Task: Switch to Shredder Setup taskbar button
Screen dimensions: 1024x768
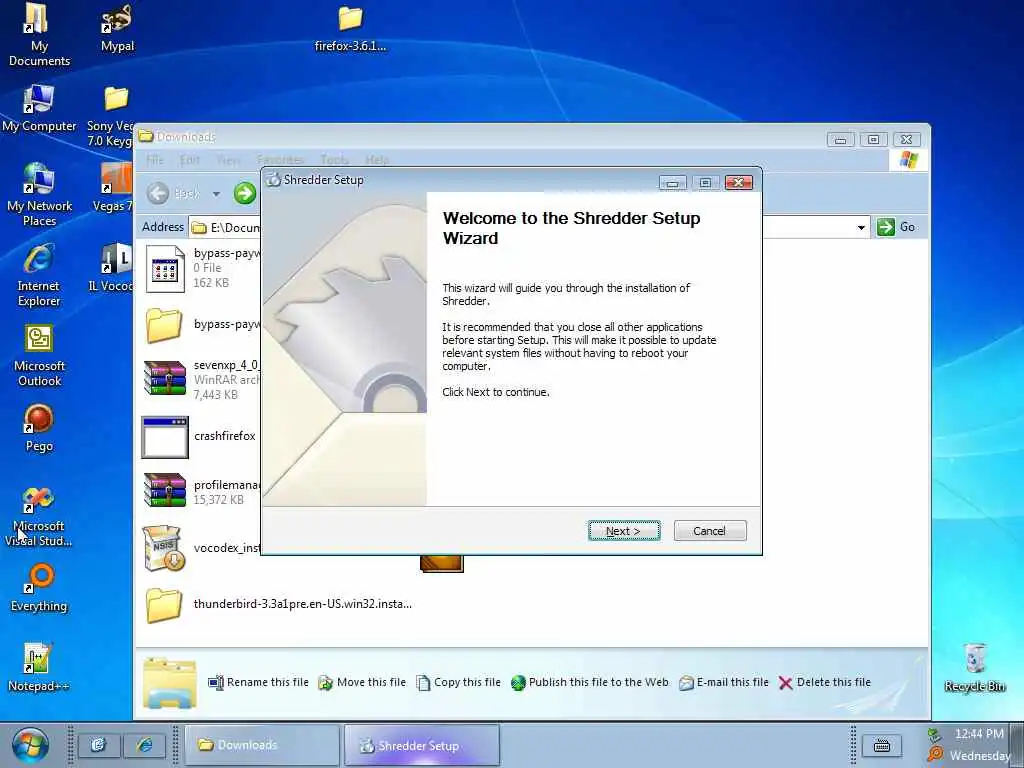Action: pos(422,745)
